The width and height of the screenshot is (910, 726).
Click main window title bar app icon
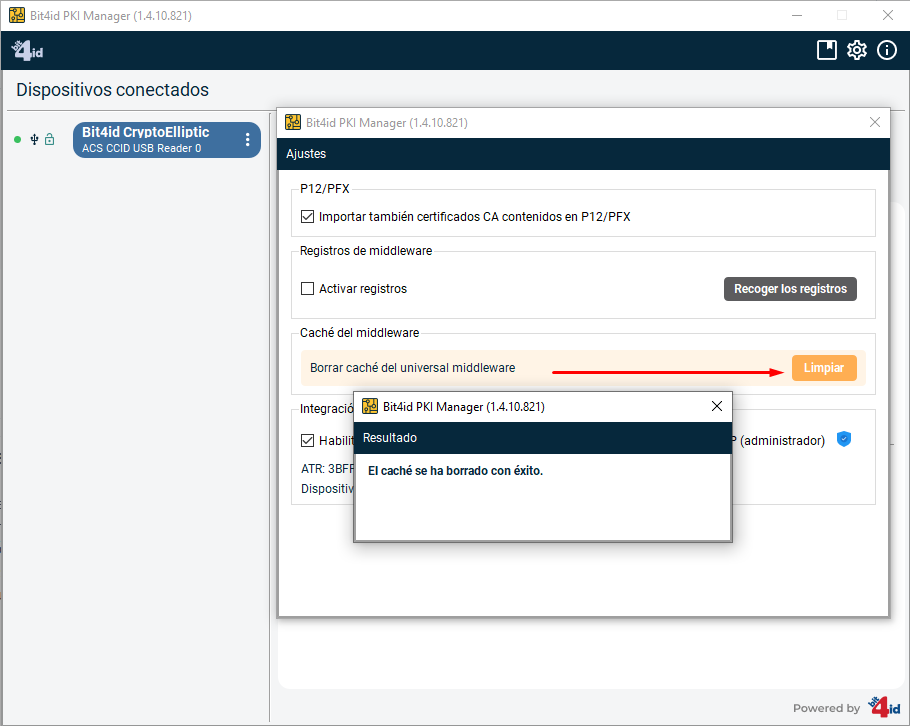(x=17, y=15)
